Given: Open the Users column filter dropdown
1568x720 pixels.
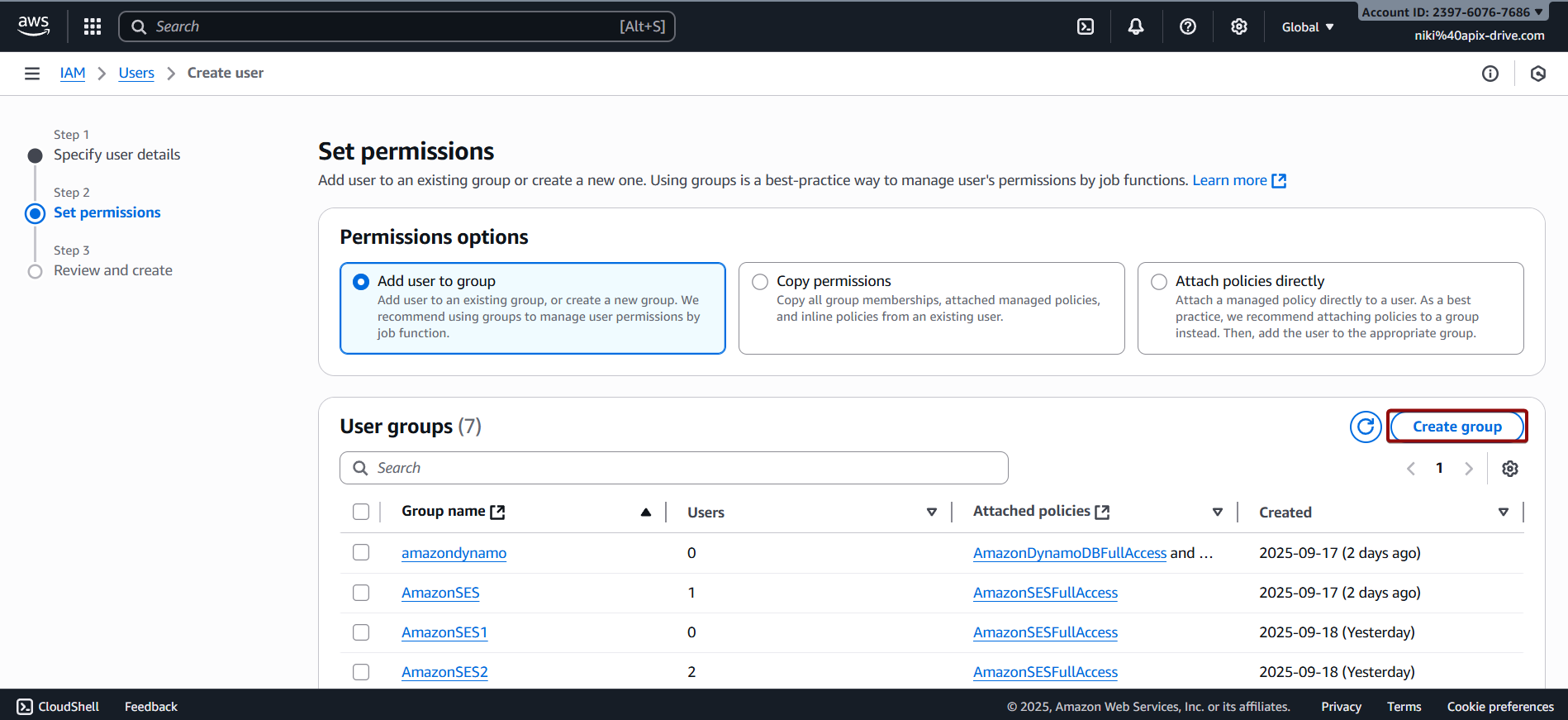Looking at the screenshot, I should point(931,513).
